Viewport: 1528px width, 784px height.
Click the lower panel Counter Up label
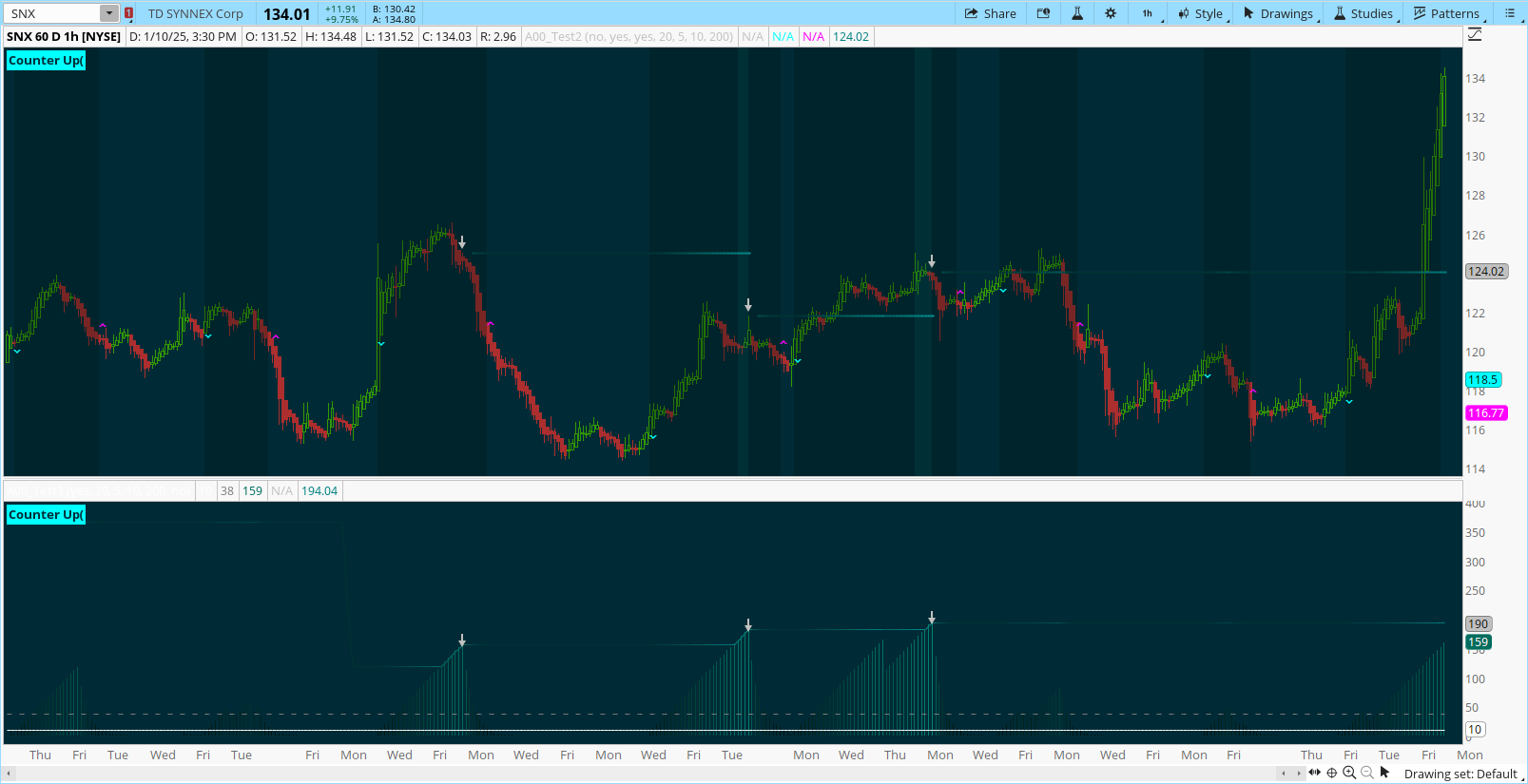pyautogui.click(x=46, y=514)
